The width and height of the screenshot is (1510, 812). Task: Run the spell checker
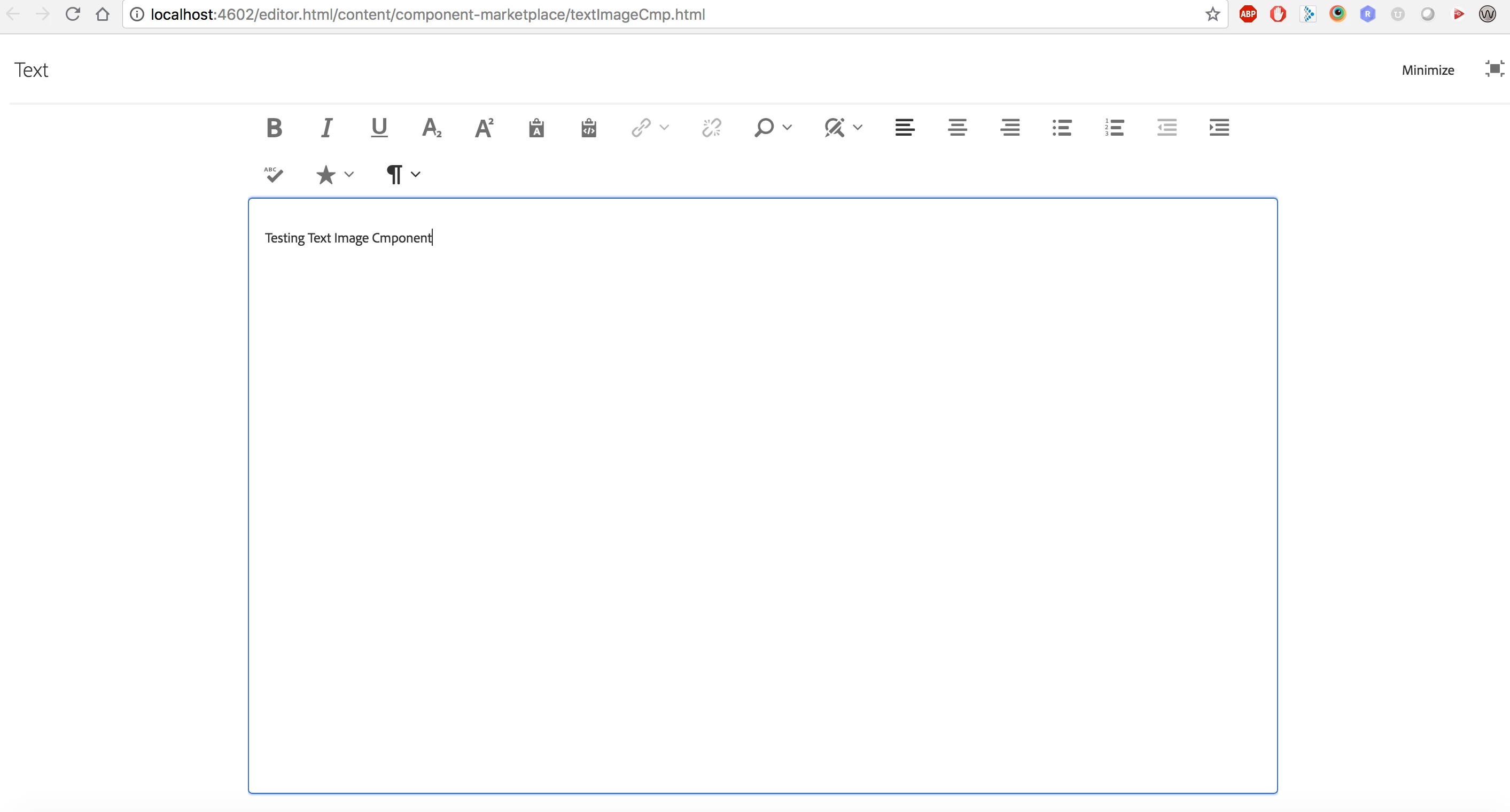pyautogui.click(x=273, y=175)
